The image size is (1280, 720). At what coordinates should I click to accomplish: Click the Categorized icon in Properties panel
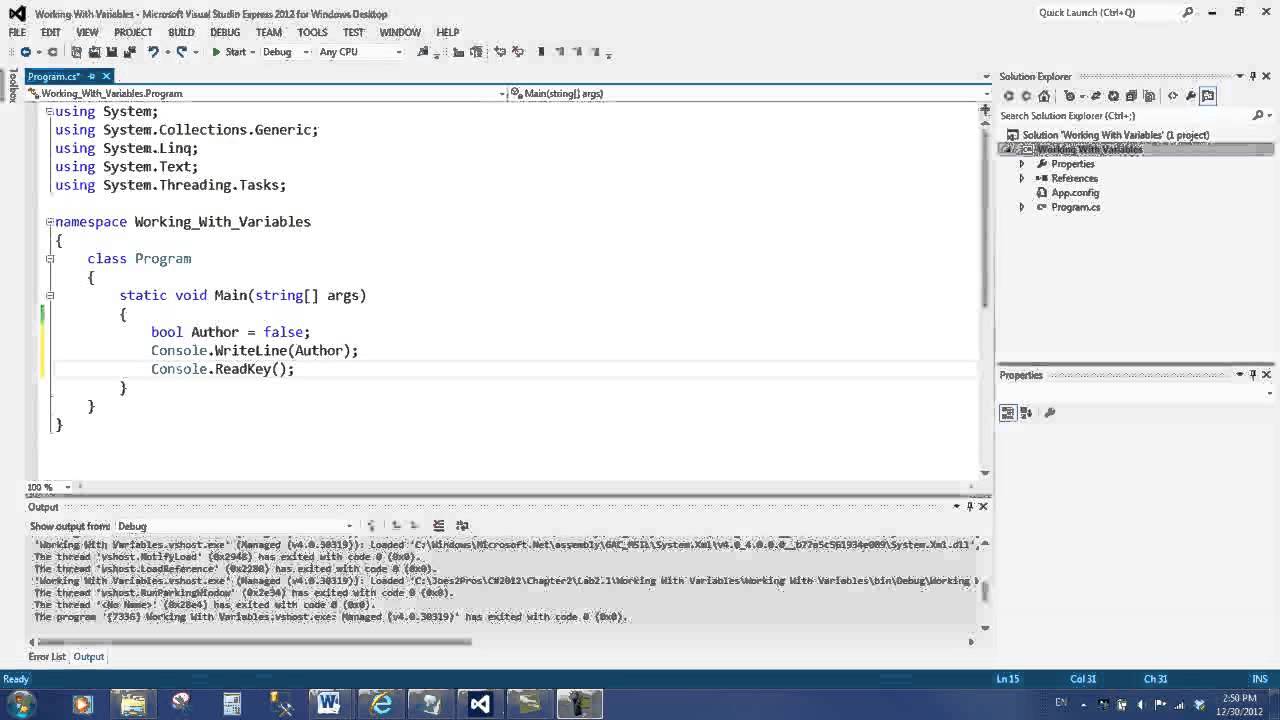1008,413
